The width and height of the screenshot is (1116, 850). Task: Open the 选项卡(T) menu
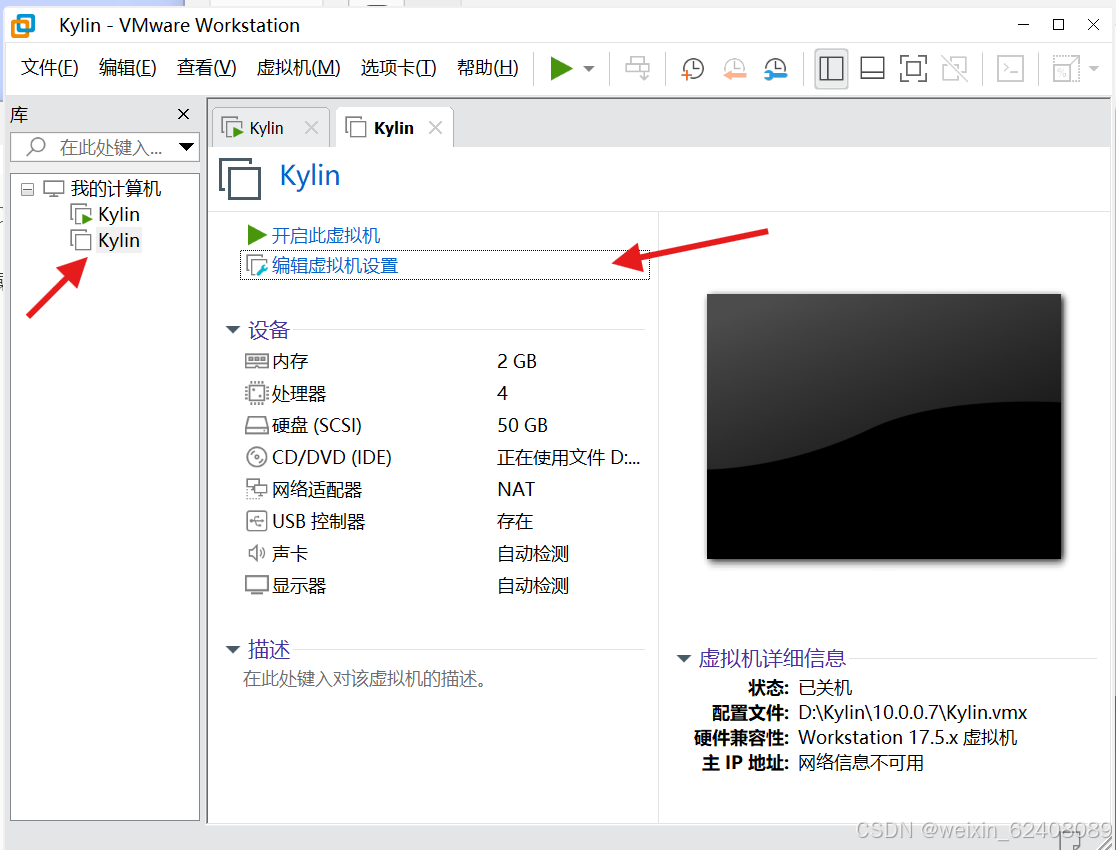[399, 68]
